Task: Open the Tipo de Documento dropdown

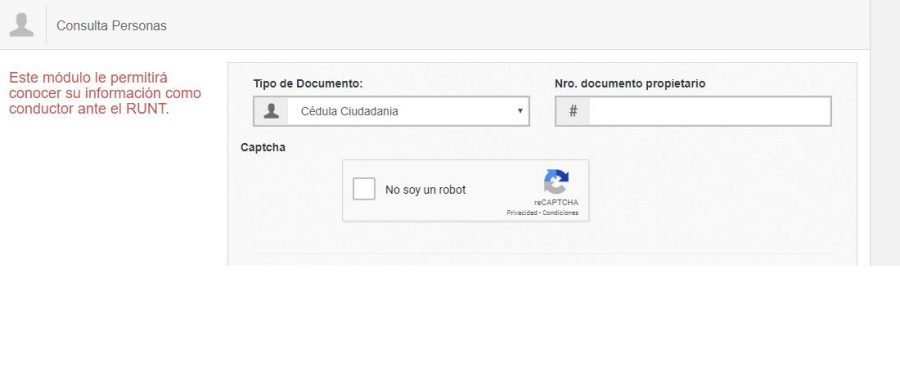Action: coord(391,111)
